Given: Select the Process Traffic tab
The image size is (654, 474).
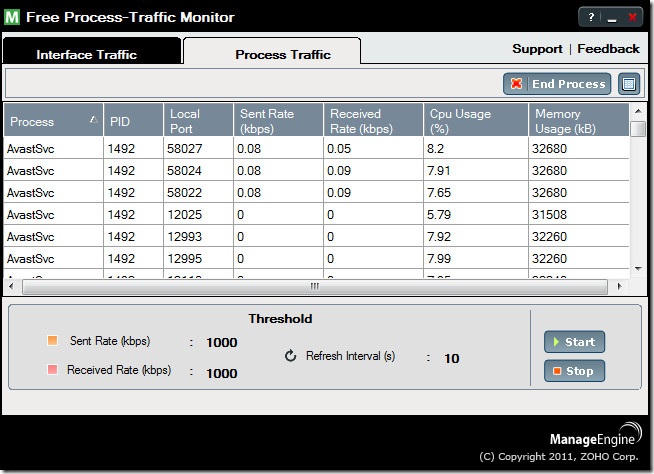Looking at the screenshot, I should click(x=272, y=51).
